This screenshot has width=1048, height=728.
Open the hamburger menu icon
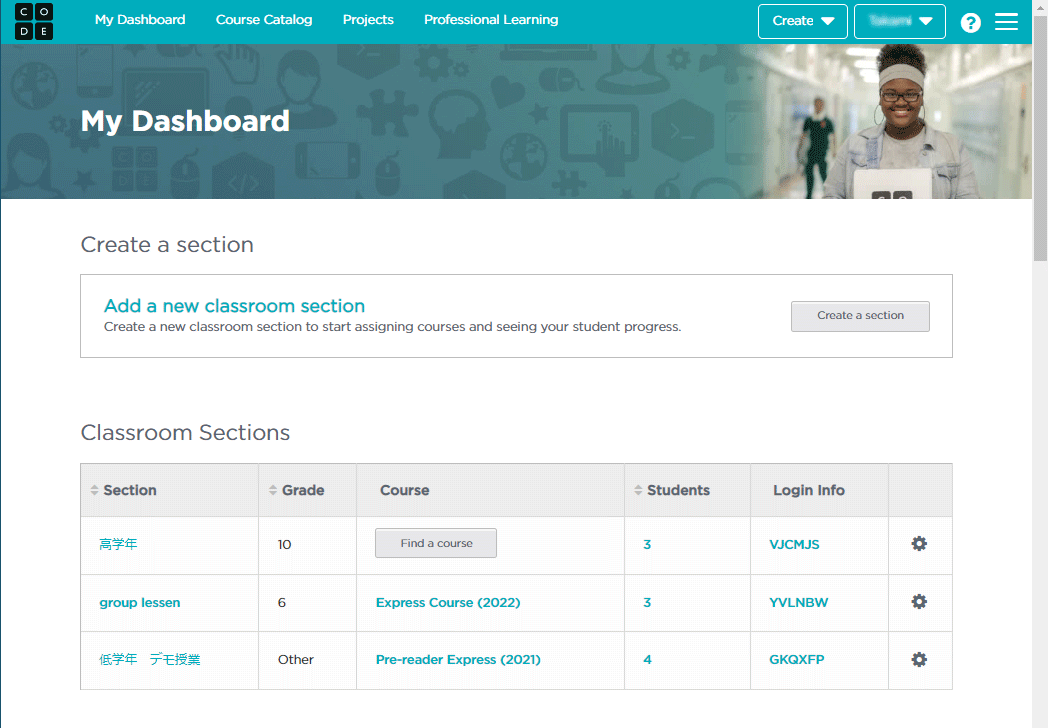1006,22
